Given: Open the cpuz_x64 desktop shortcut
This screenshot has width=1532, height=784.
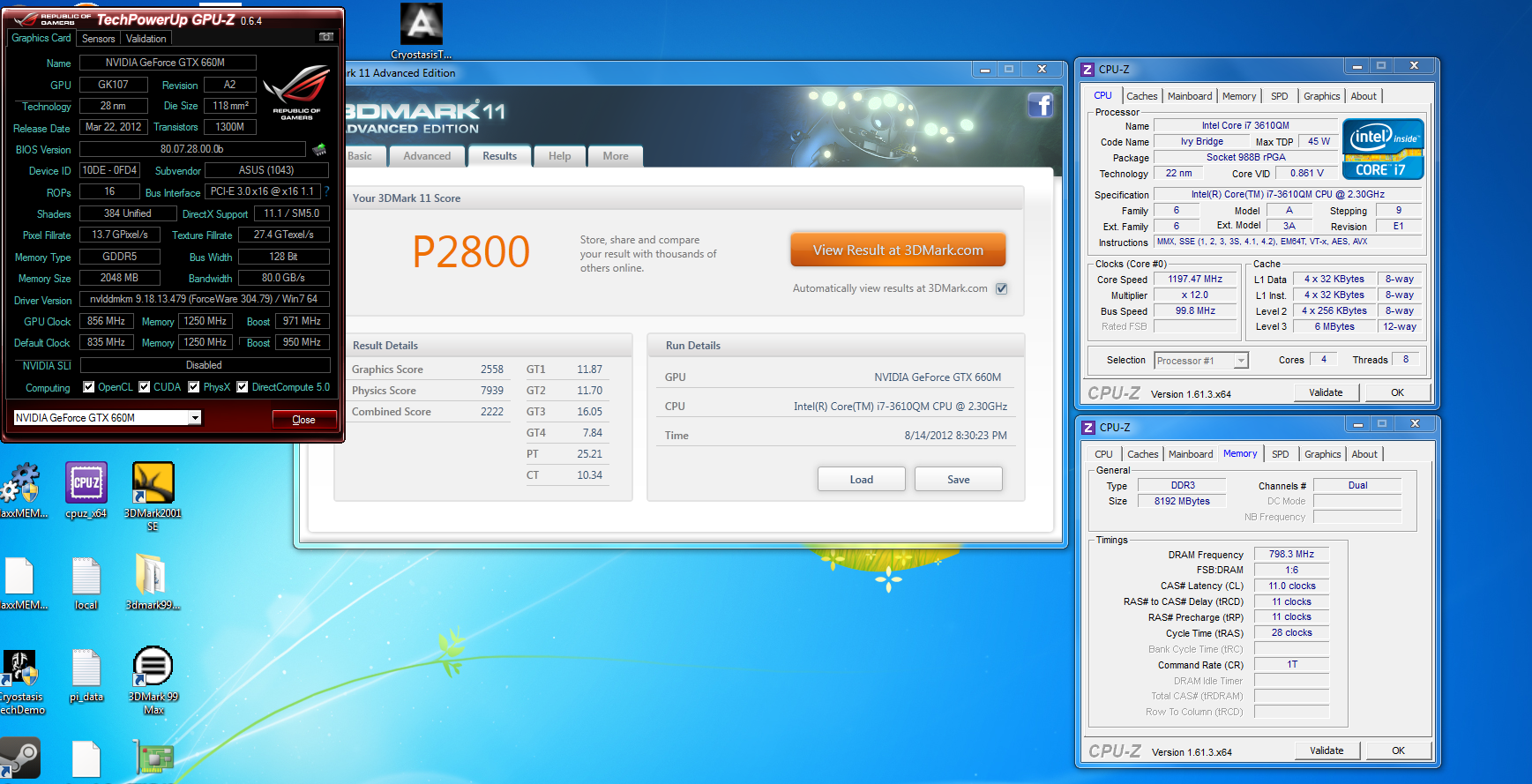Looking at the screenshot, I should pos(86,490).
